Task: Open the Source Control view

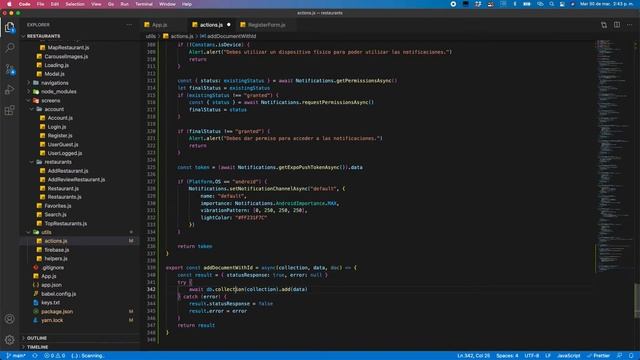Action: click(9, 69)
